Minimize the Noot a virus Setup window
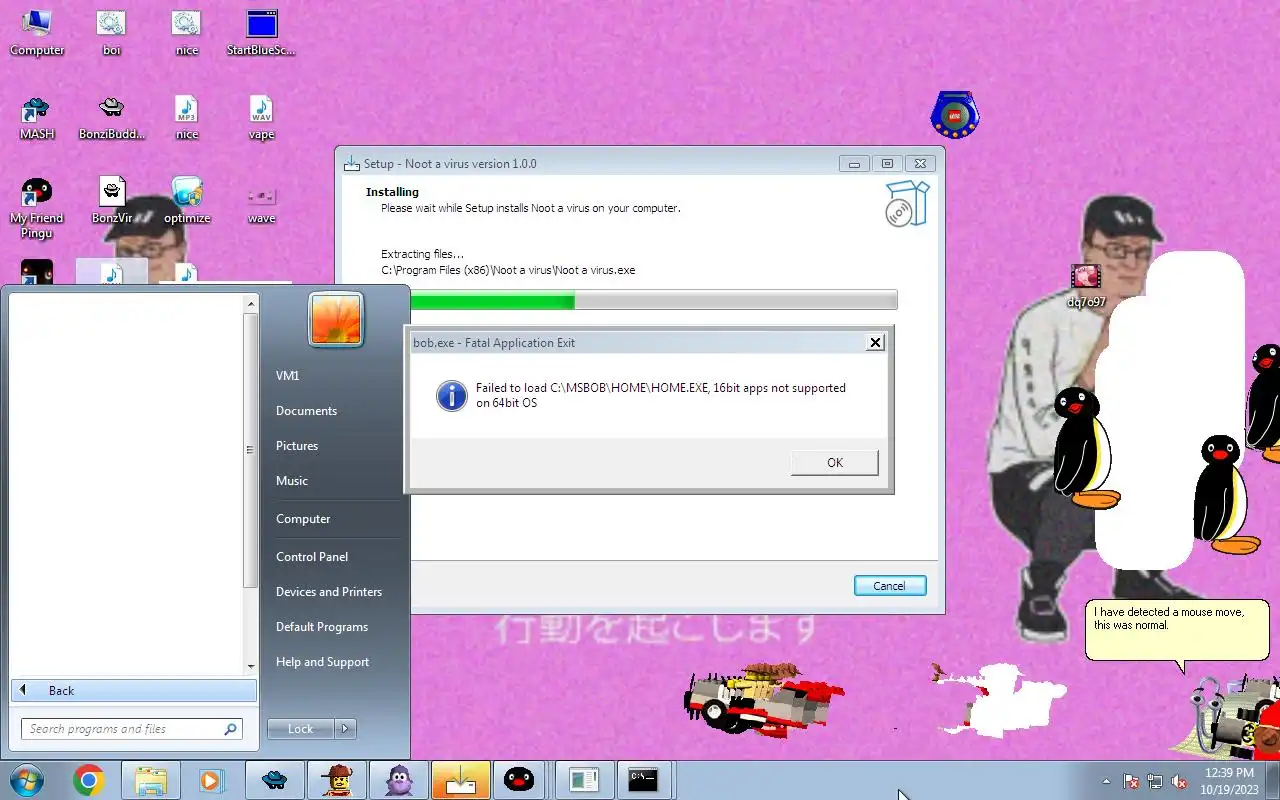This screenshot has height=800, width=1280. click(x=853, y=163)
